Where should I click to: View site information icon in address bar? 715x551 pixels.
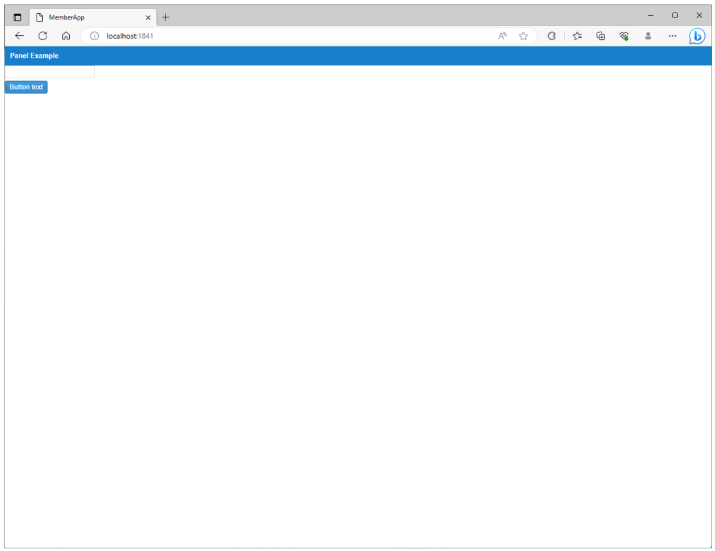point(94,36)
